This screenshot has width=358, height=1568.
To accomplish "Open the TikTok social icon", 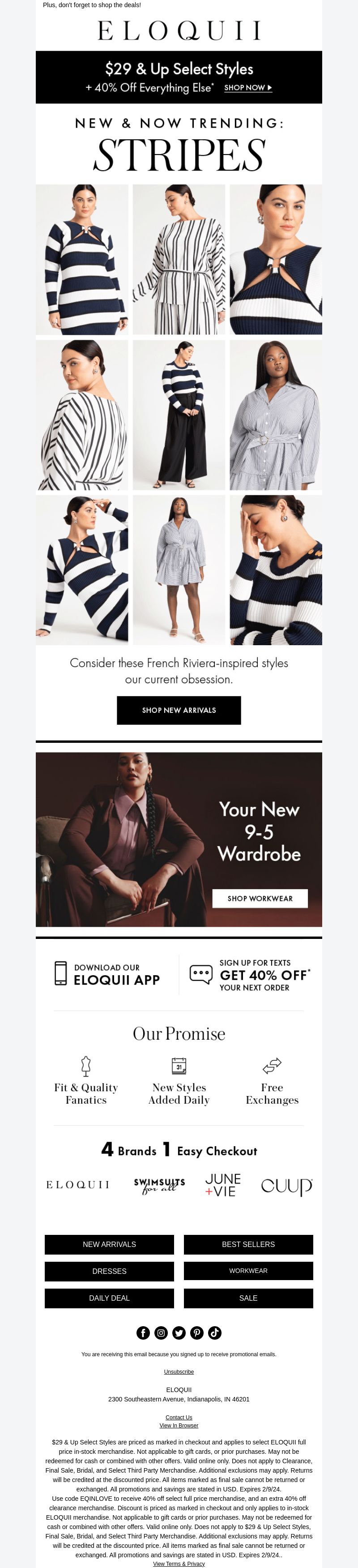I will tap(215, 1332).
